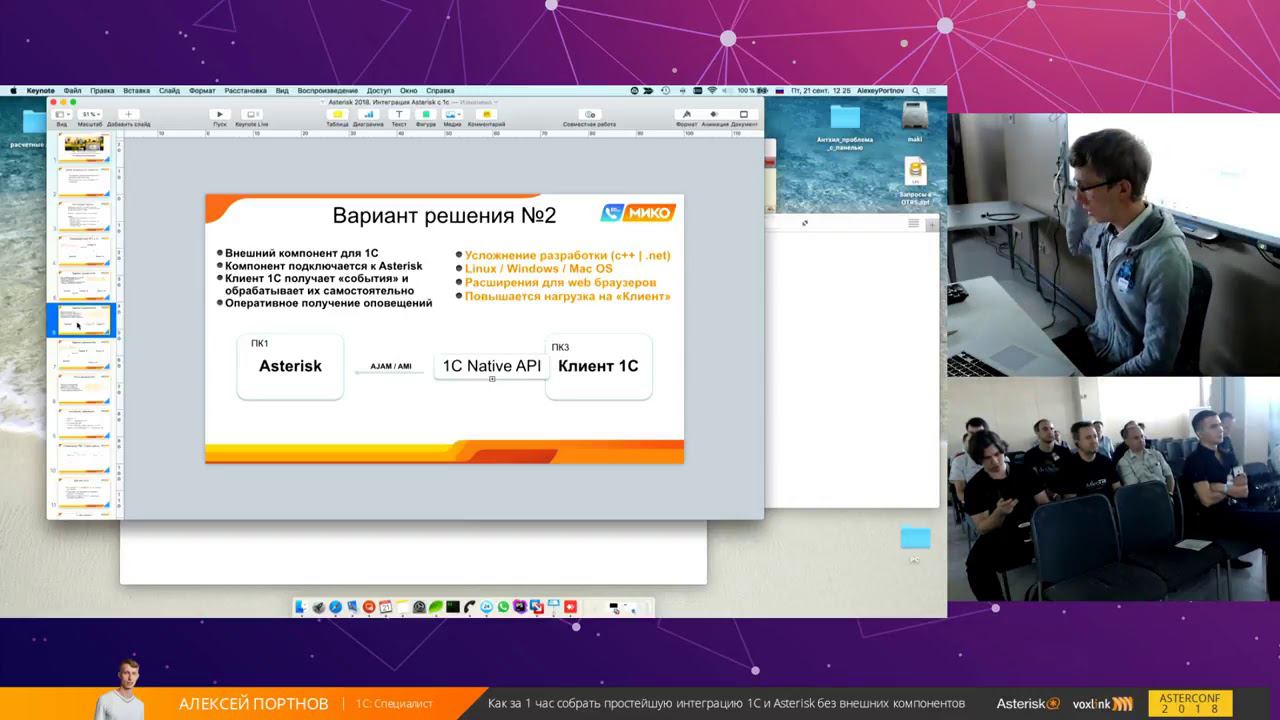1280x720 pixels.
Task: Open the Вставка menu
Action: tap(136, 90)
